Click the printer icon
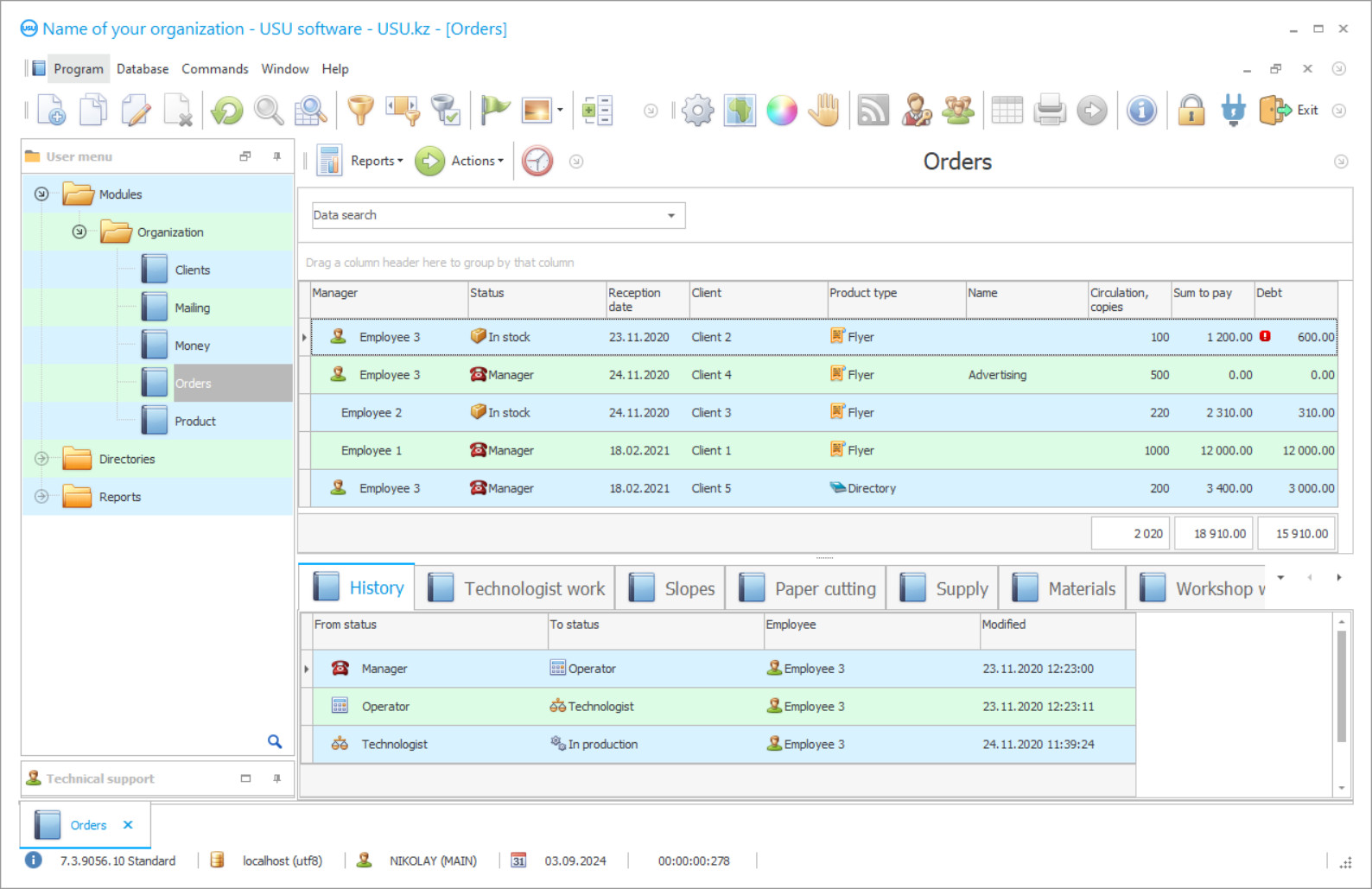The height and width of the screenshot is (889, 1372). tap(1049, 111)
